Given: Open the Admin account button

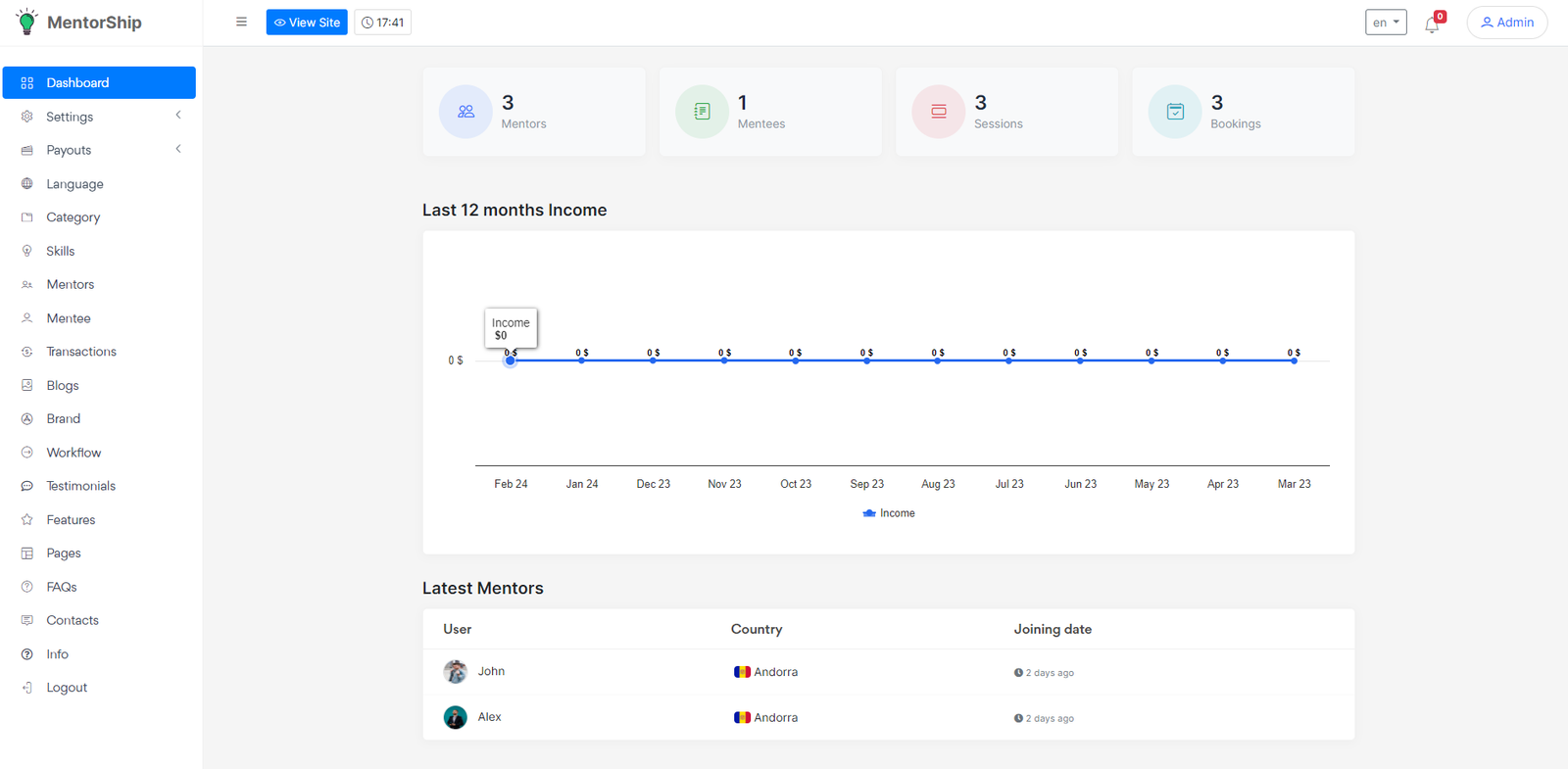Looking at the screenshot, I should coord(1506,23).
